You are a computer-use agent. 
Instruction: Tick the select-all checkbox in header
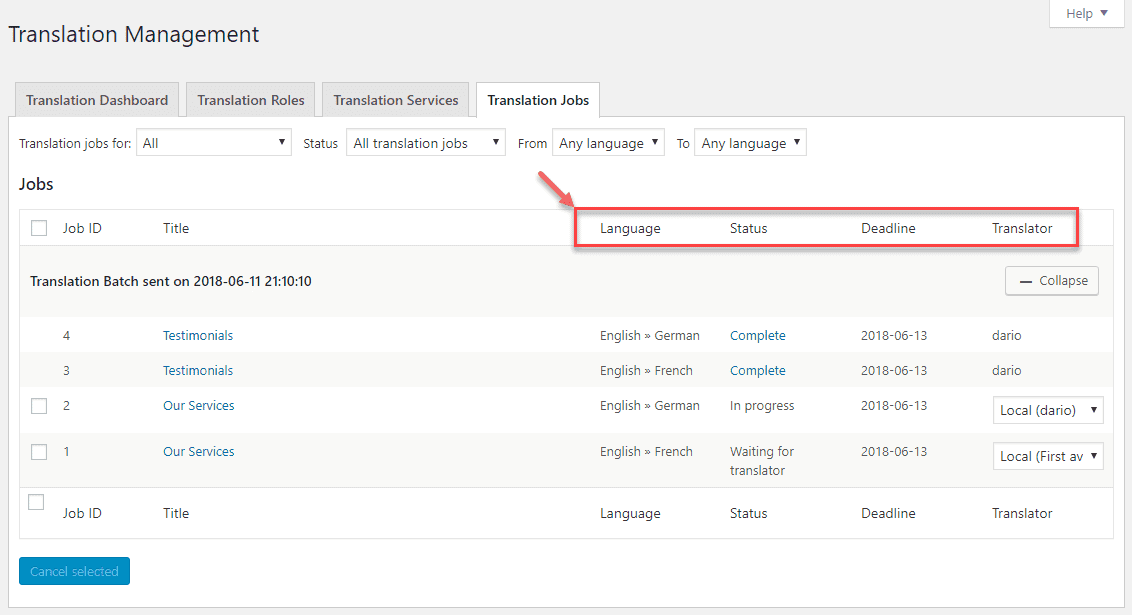click(39, 228)
